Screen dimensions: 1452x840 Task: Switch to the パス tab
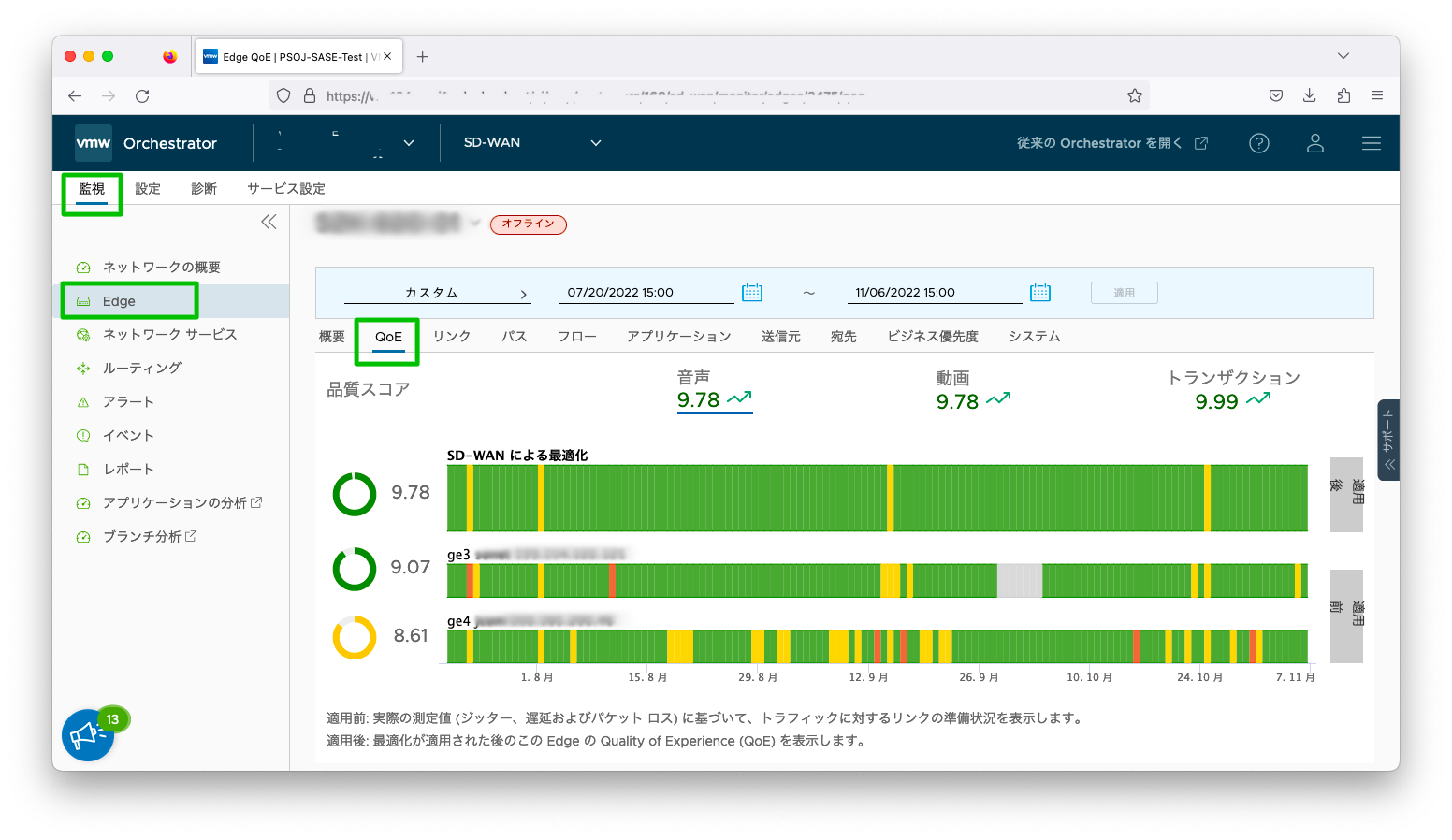point(514,337)
